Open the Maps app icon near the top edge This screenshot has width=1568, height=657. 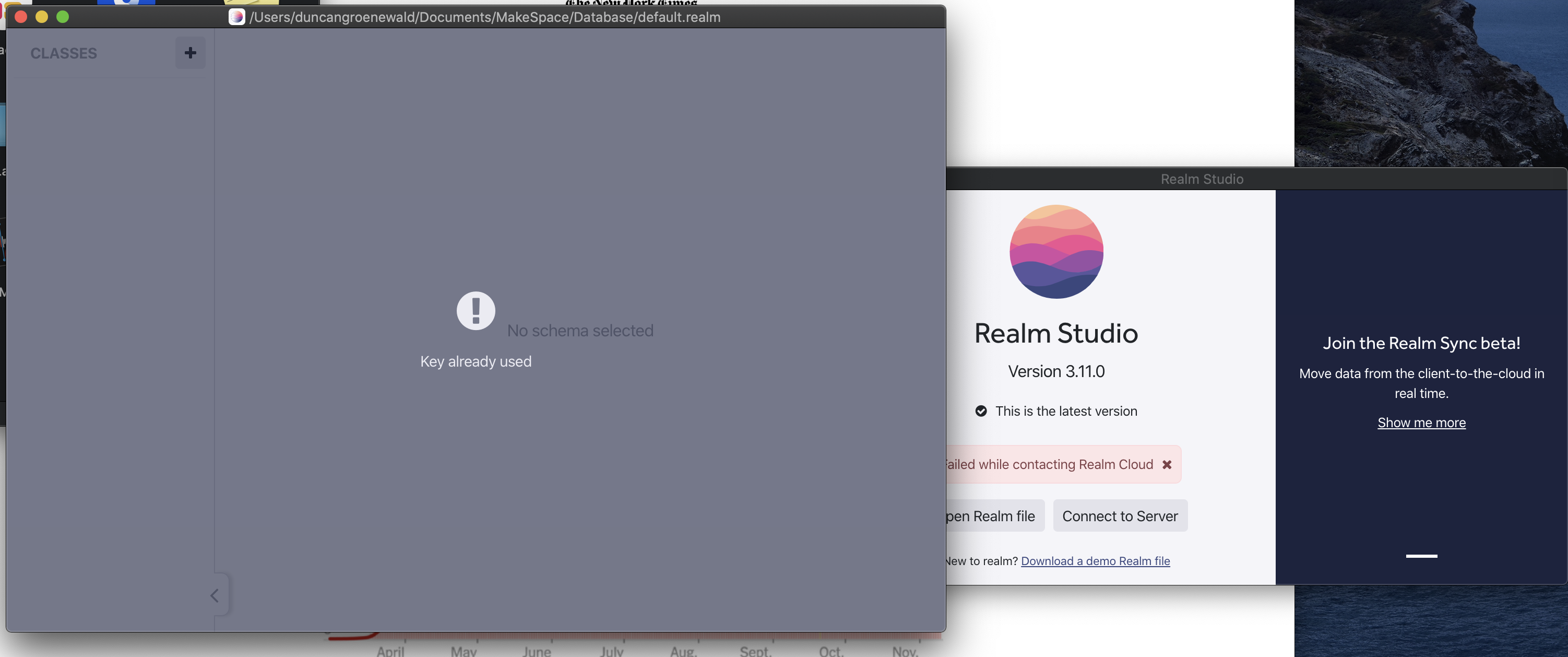tap(126, 3)
